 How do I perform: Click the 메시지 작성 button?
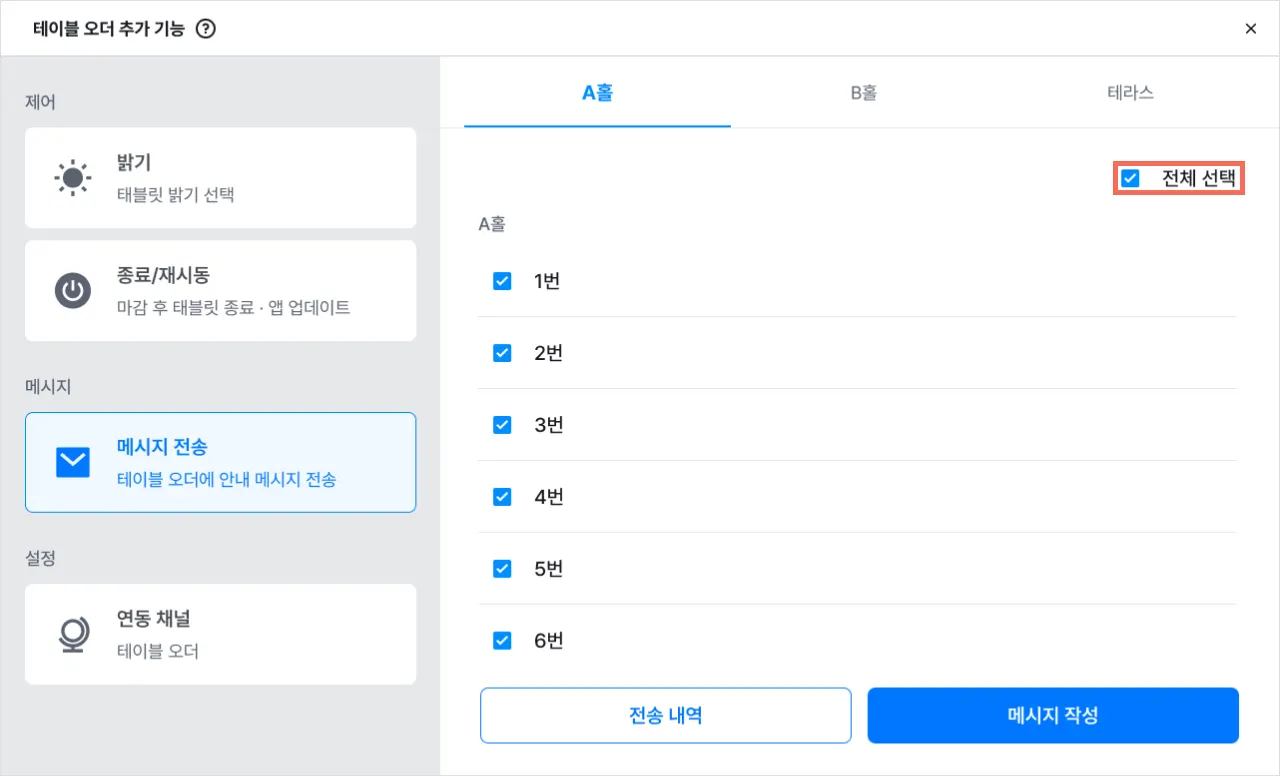coord(1053,715)
